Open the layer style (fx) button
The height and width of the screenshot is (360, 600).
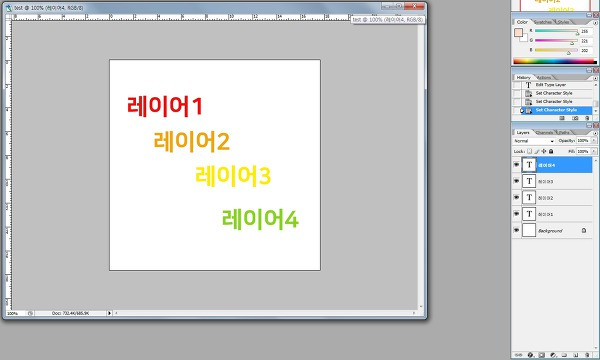[531, 355]
